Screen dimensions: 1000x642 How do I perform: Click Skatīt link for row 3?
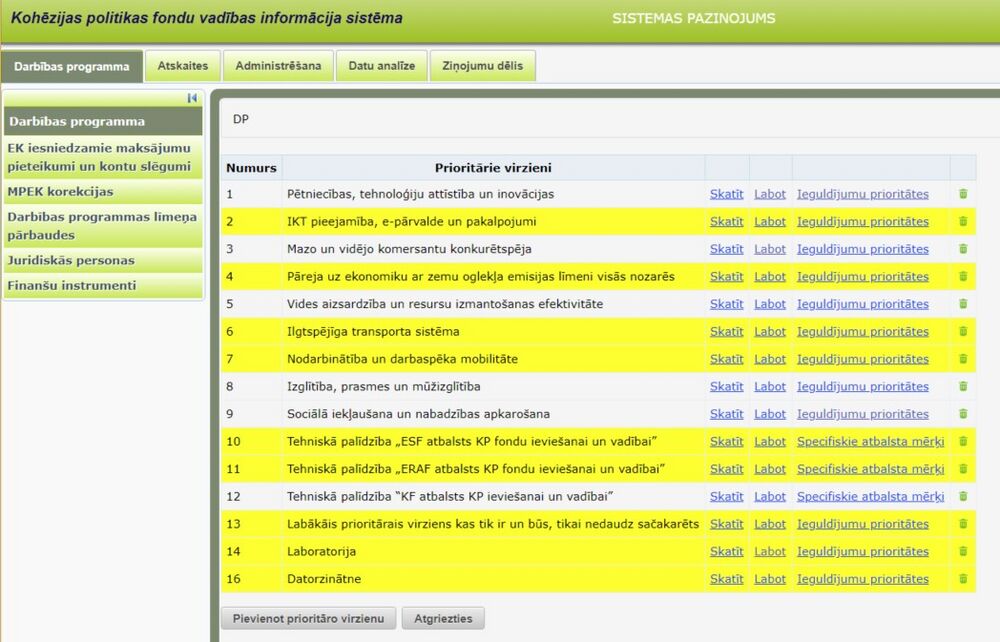pos(726,249)
